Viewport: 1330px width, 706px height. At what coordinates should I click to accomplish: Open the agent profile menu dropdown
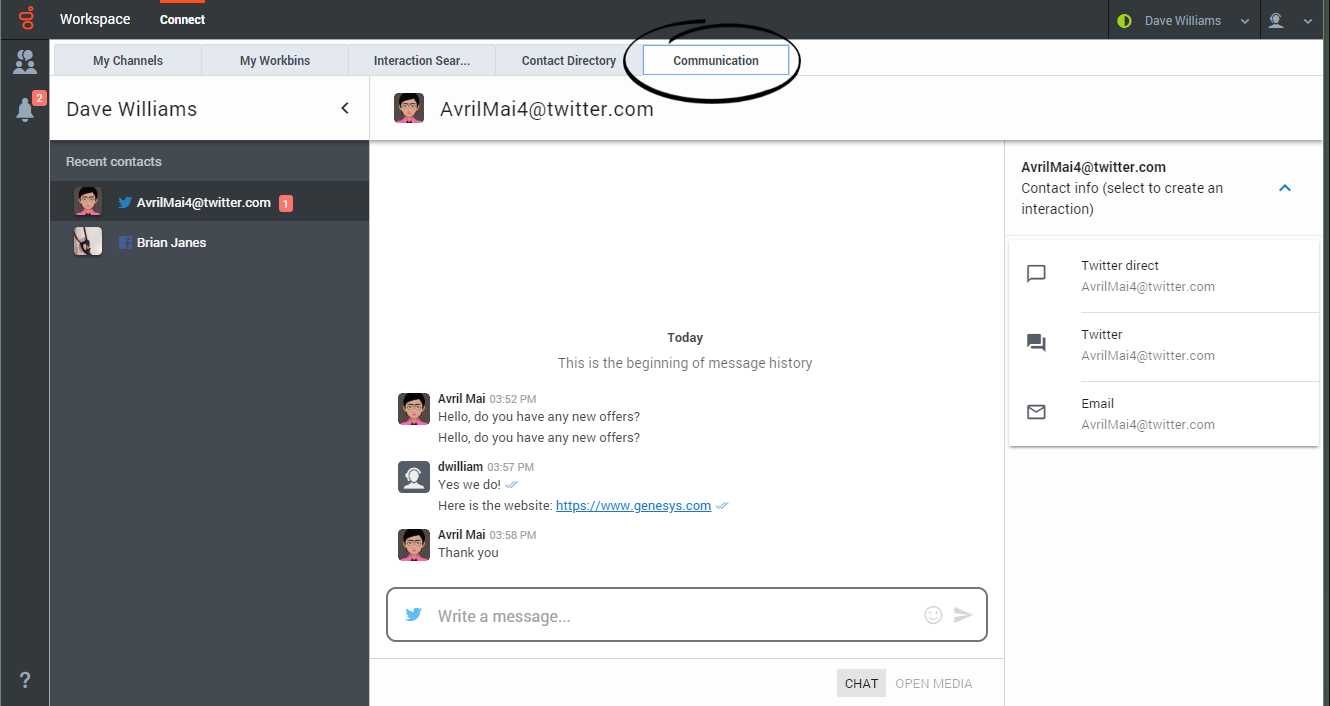click(x=1288, y=20)
